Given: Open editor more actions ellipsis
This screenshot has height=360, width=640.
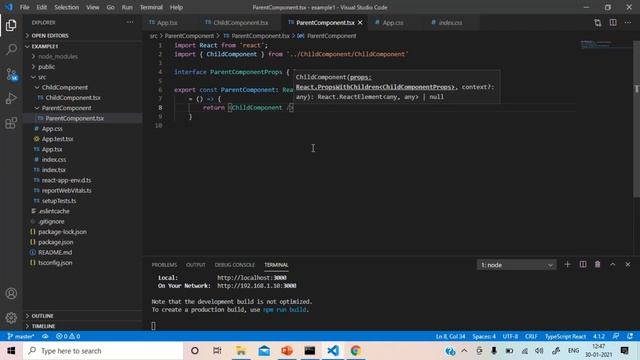Looking at the screenshot, I should click(x=628, y=23).
